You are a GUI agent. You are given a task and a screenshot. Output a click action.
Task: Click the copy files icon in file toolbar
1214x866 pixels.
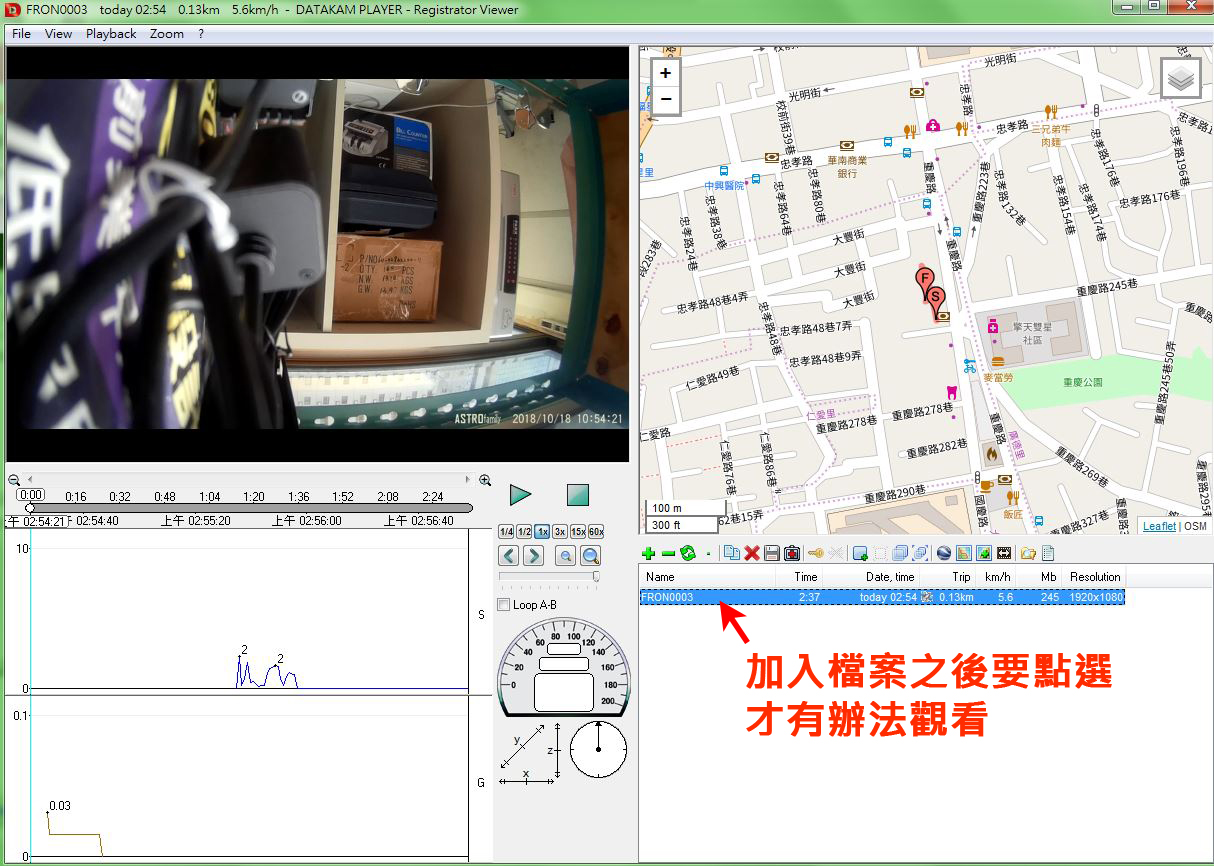(x=732, y=553)
